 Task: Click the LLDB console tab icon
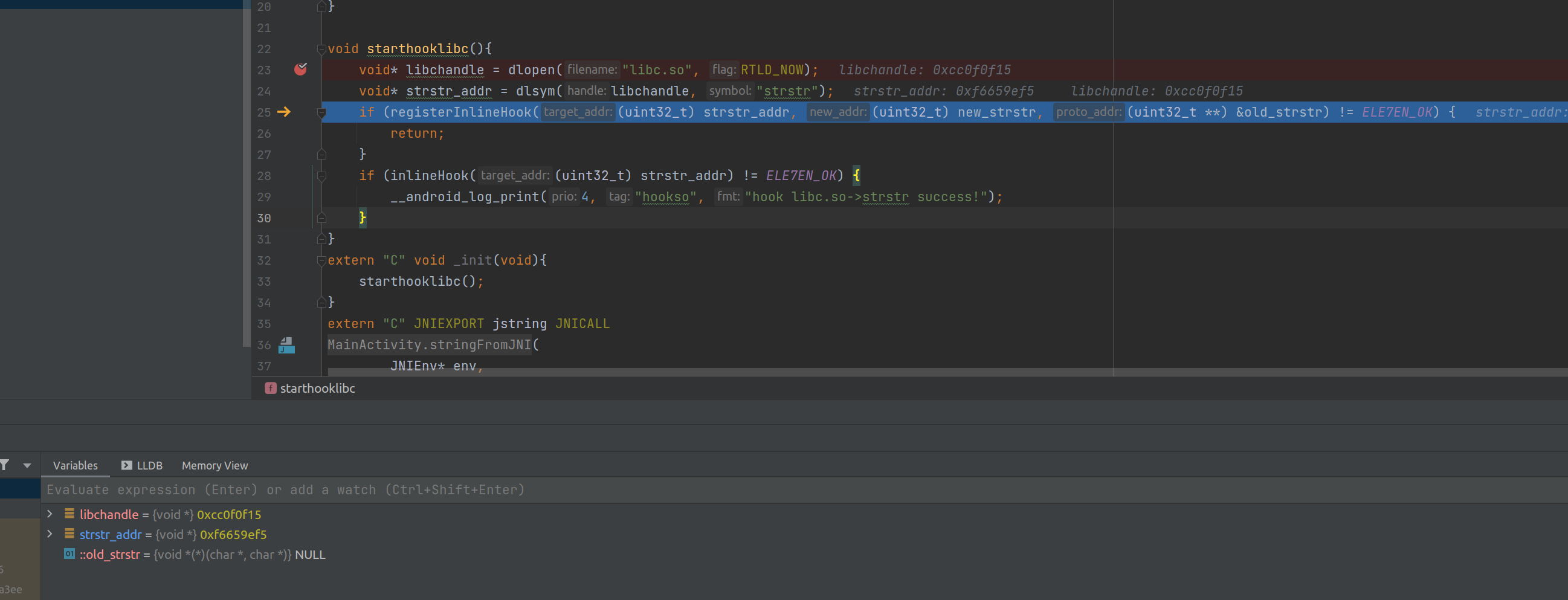click(x=127, y=465)
